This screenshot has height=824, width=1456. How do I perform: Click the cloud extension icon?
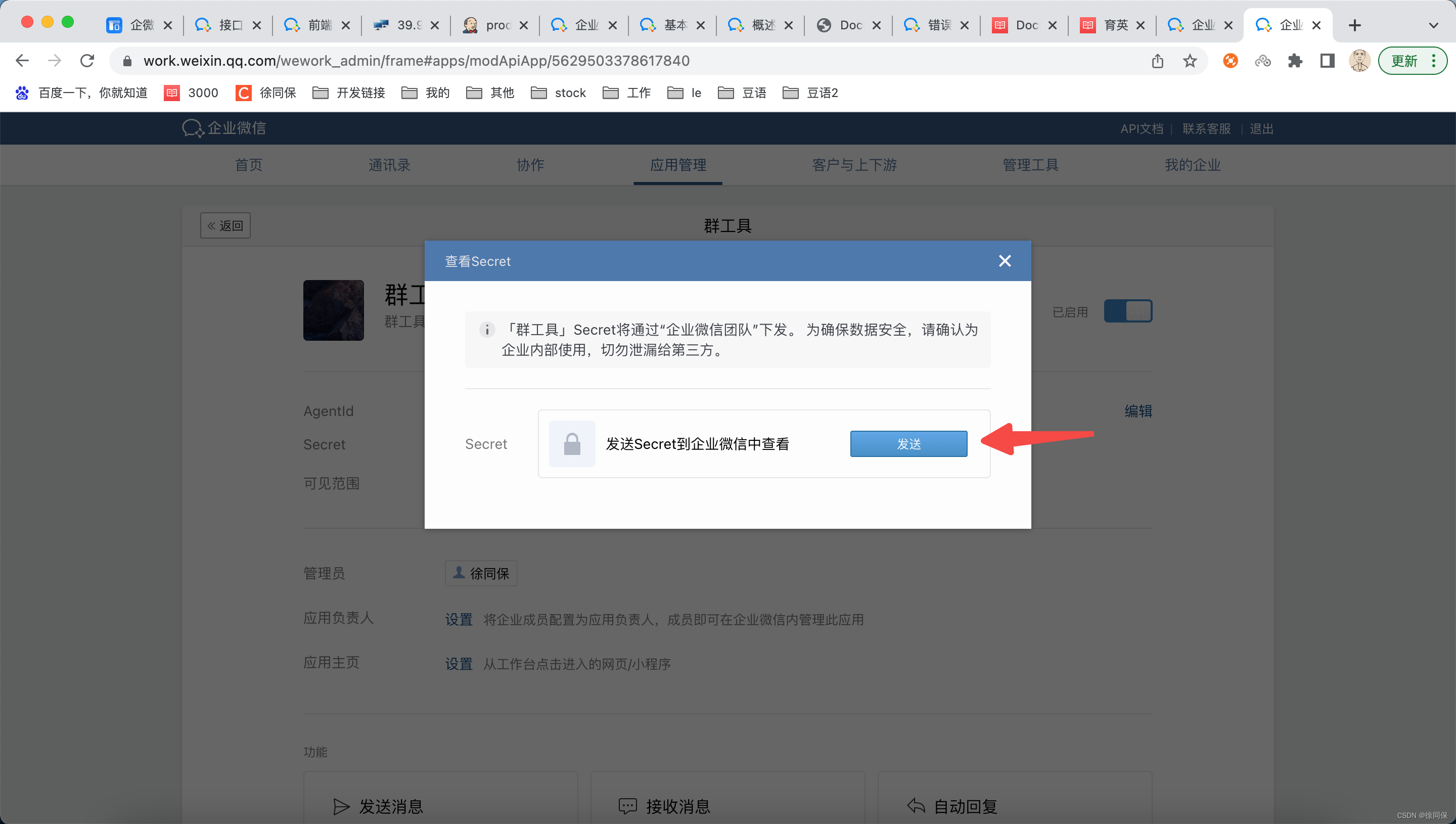(x=1262, y=61)
